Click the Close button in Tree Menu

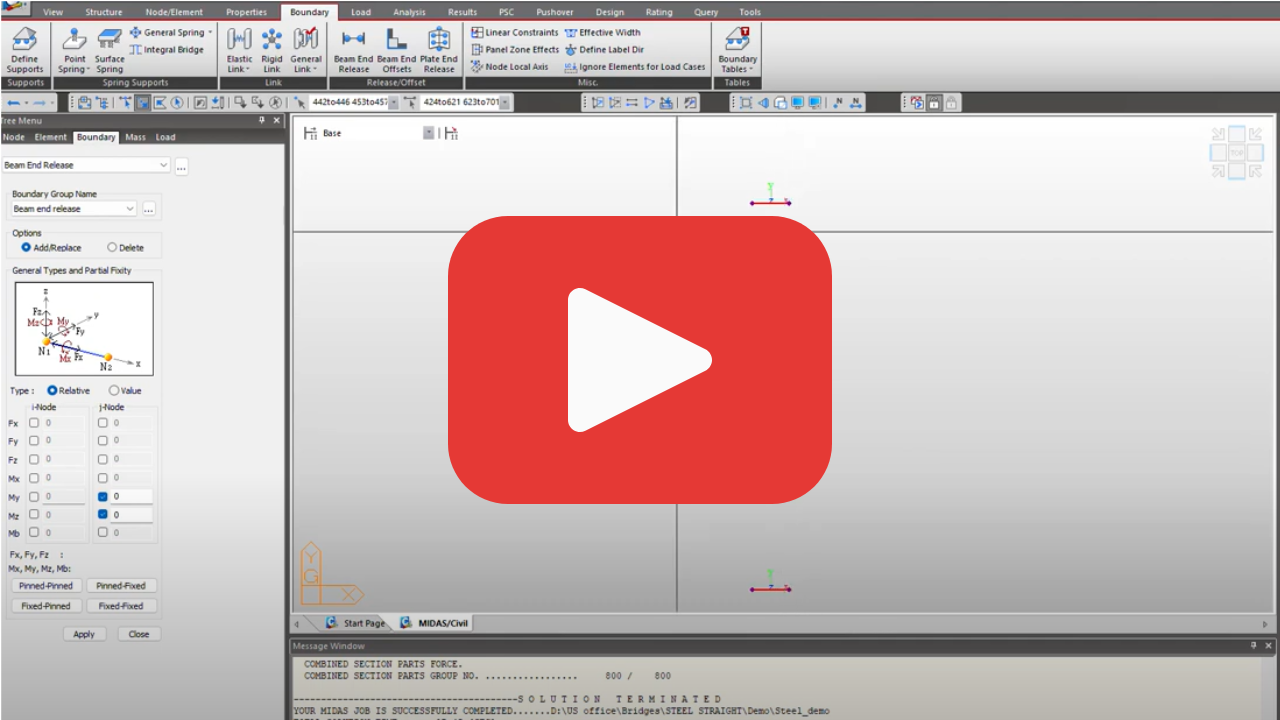click(139, 634)
